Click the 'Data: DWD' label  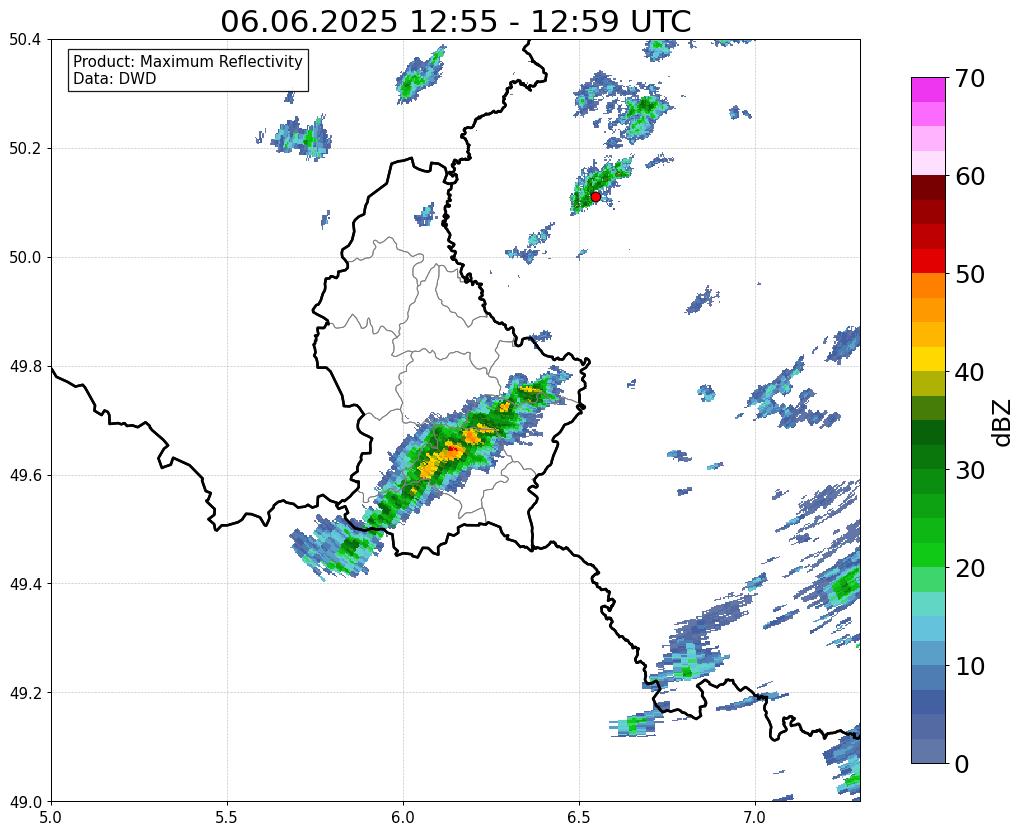tap(115, 79)
